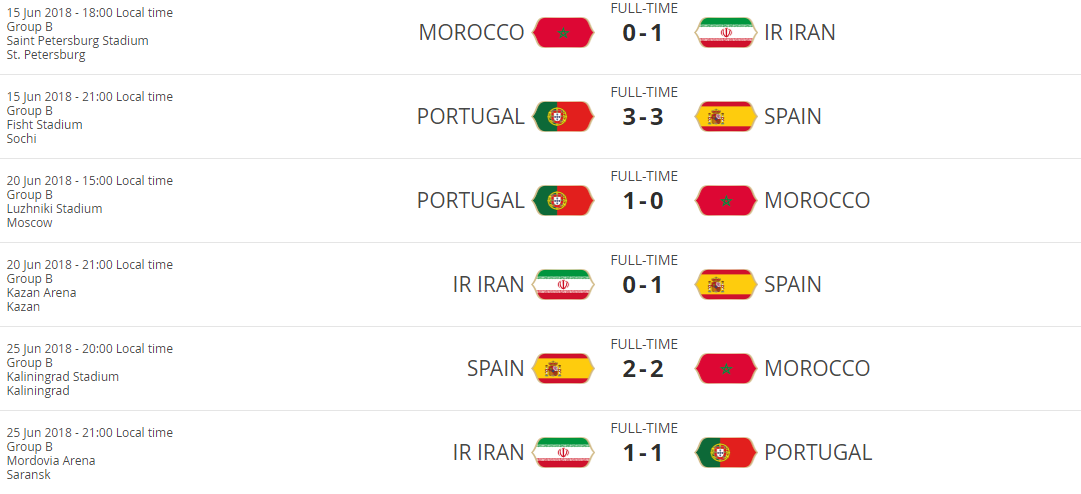Select Portugal flag in Portugal vs Spain match
This screenshot has height=494, width=1081.
tap(563, 116)
